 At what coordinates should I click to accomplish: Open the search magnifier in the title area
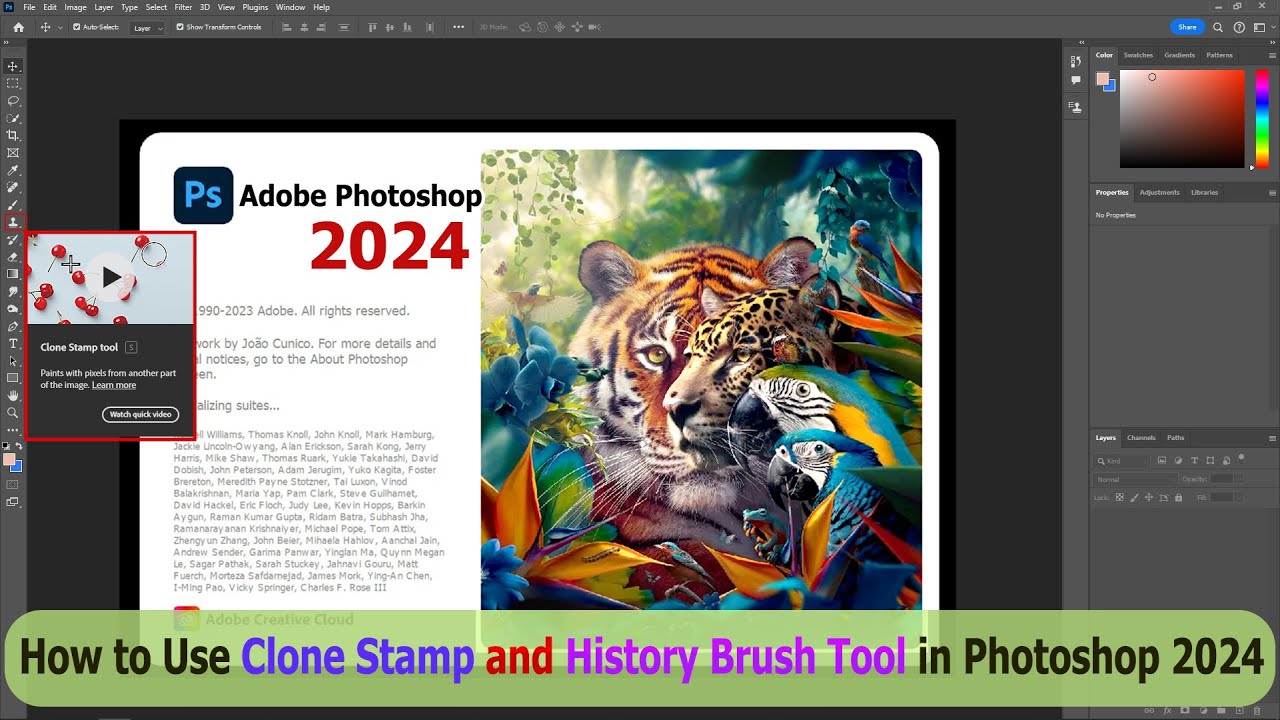pyautogui.click(x=1218, y=27)
